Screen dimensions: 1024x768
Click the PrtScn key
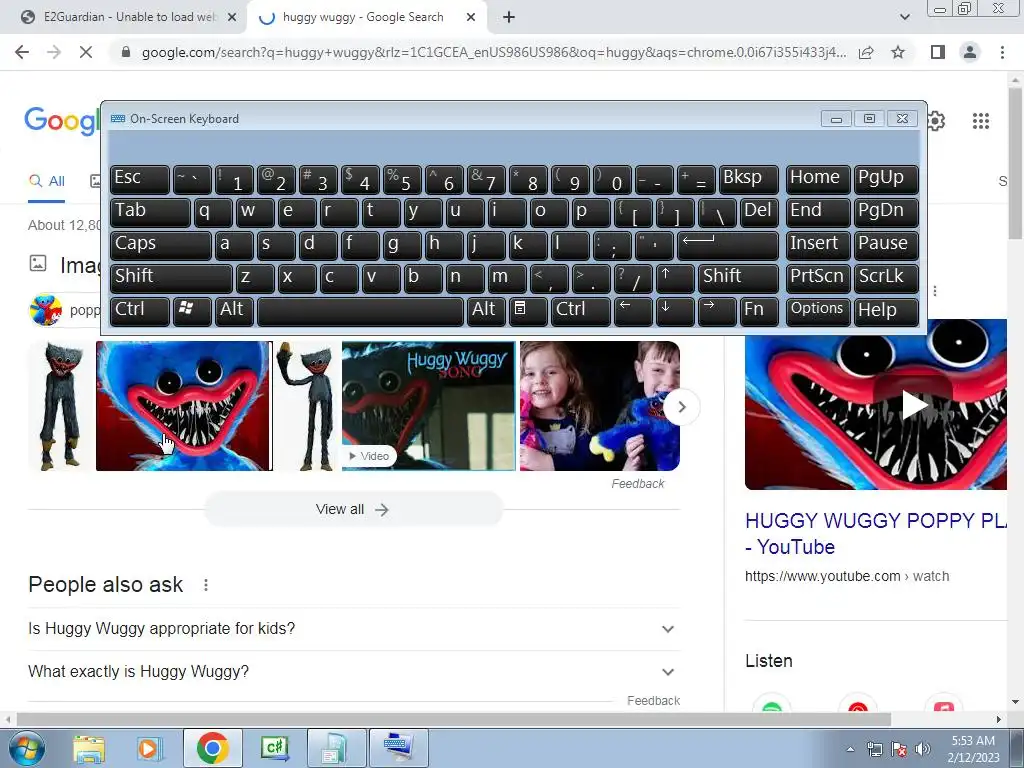pyautogui.click(x=818, y=278)
